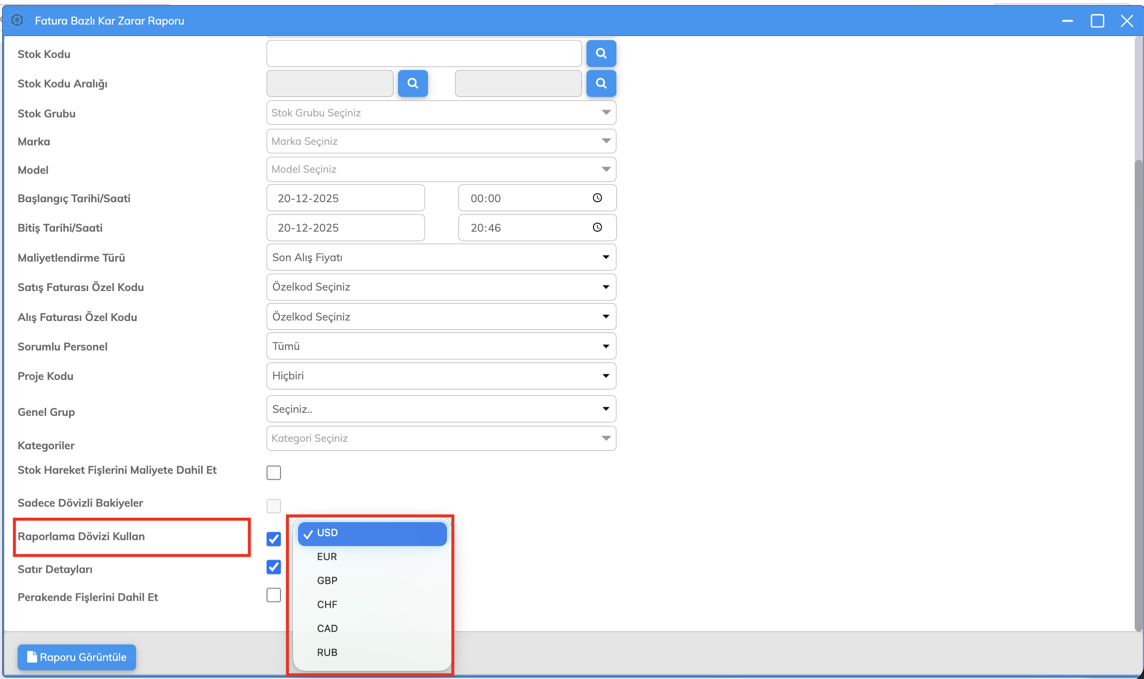Image resolution: width=1144 pixels, height=679 pixels.
Task: Click the Stok Kodu text field
Action: point(424,54)
